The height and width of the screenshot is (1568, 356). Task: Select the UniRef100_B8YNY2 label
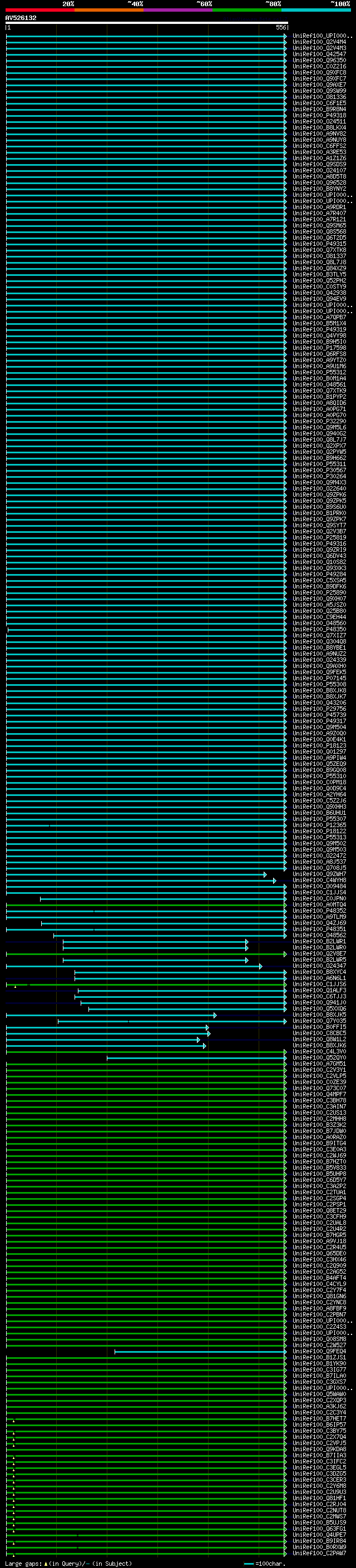click(x=319, y=189)
